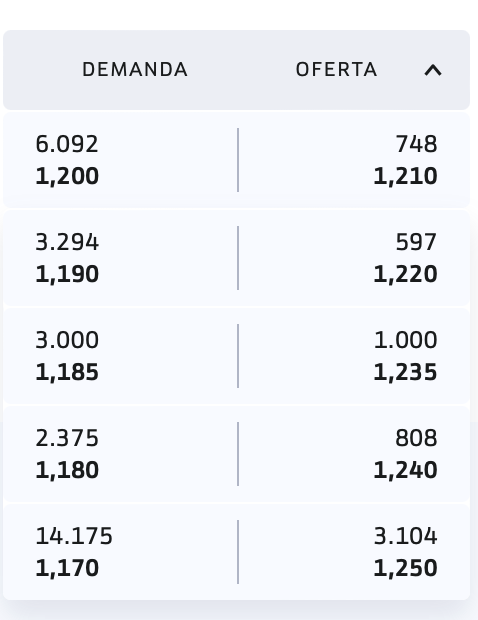Select the demand price 1,190

[67, 274]
